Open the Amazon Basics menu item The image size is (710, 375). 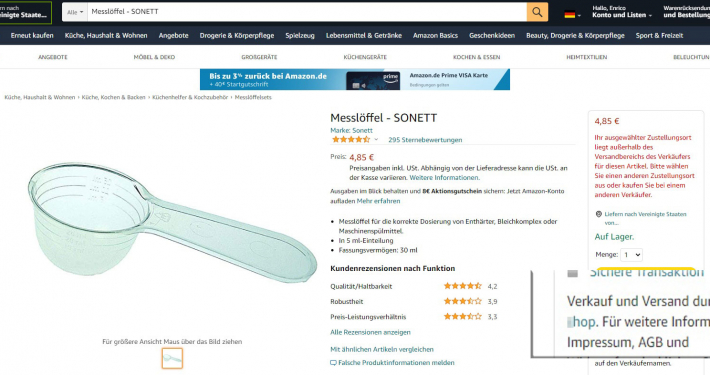pos(435,35)
